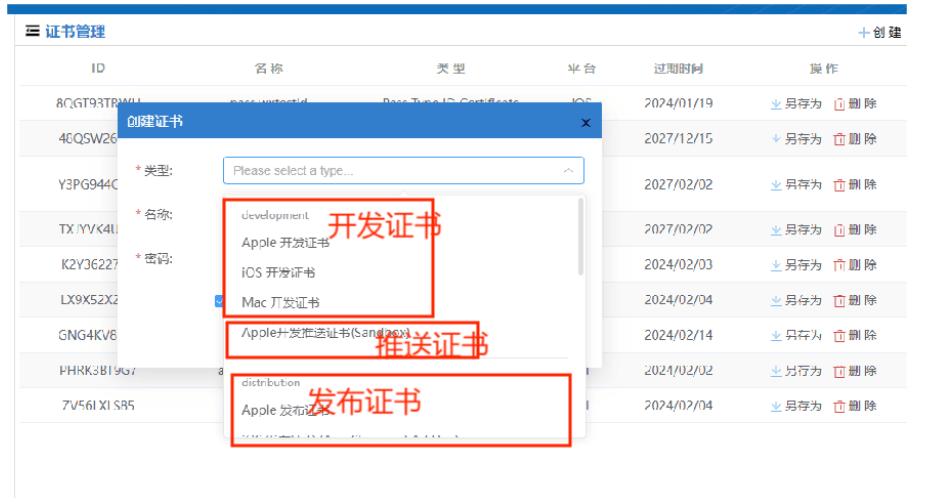Image resolution: width=944 pixels, height=498 pixels.
Task: Click the 平台 column header
Action: click(582, 68)
